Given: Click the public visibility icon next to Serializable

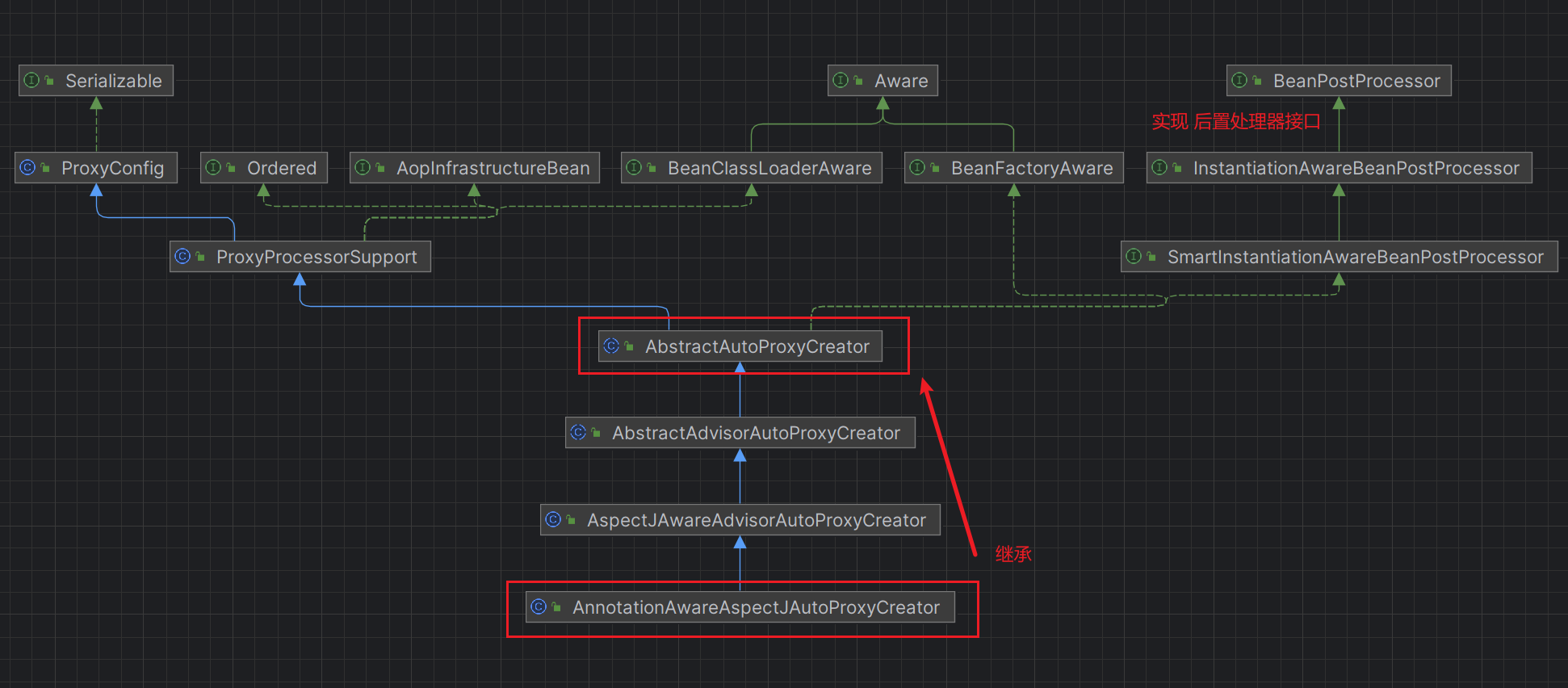Looking at the screenshot, I should tap(49, 80).
